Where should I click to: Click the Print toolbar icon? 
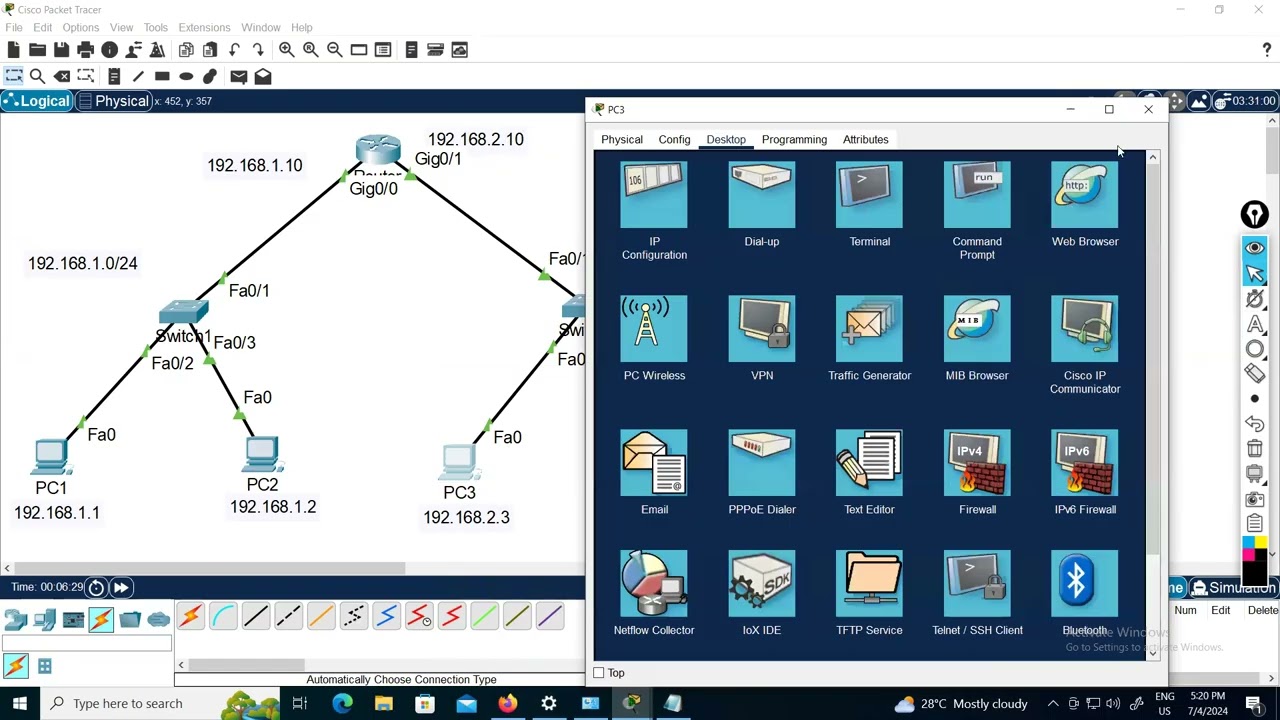pyautogui.click(x=85, y=50)
